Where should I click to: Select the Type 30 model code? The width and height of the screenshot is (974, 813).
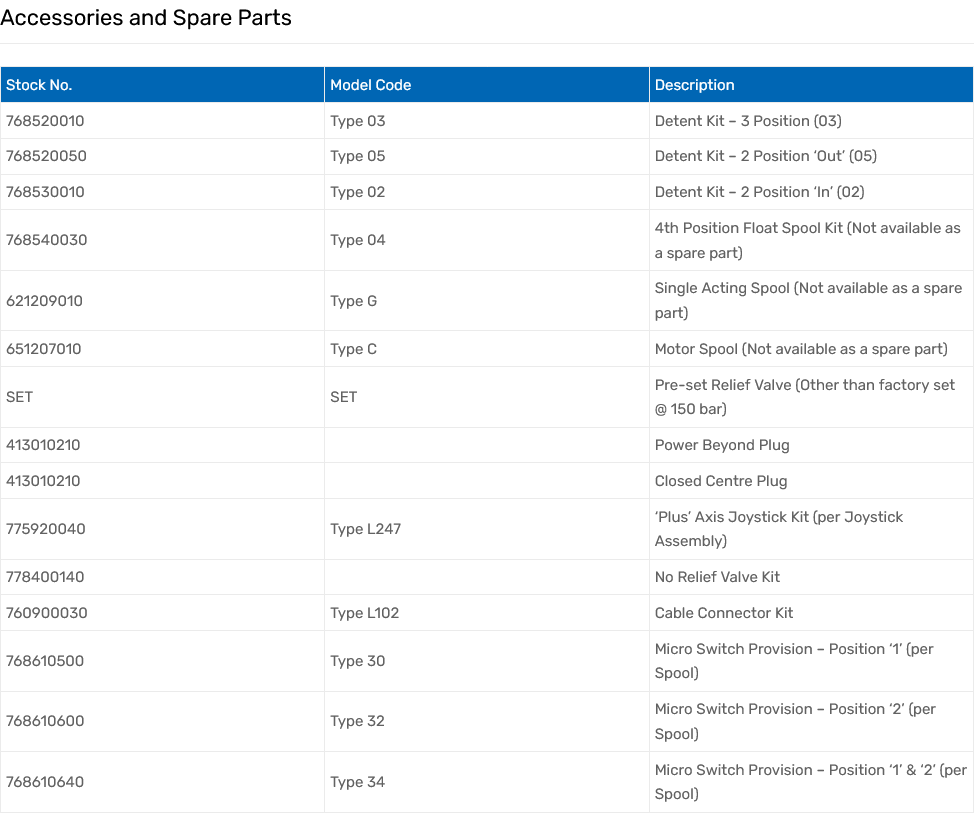(x=357, y=661)
